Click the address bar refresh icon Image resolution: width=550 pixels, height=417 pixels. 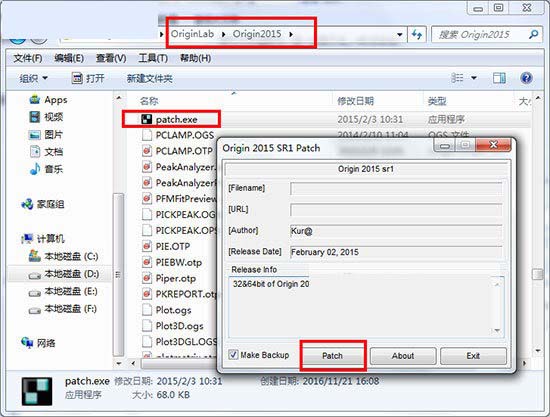tap(417, 34)
